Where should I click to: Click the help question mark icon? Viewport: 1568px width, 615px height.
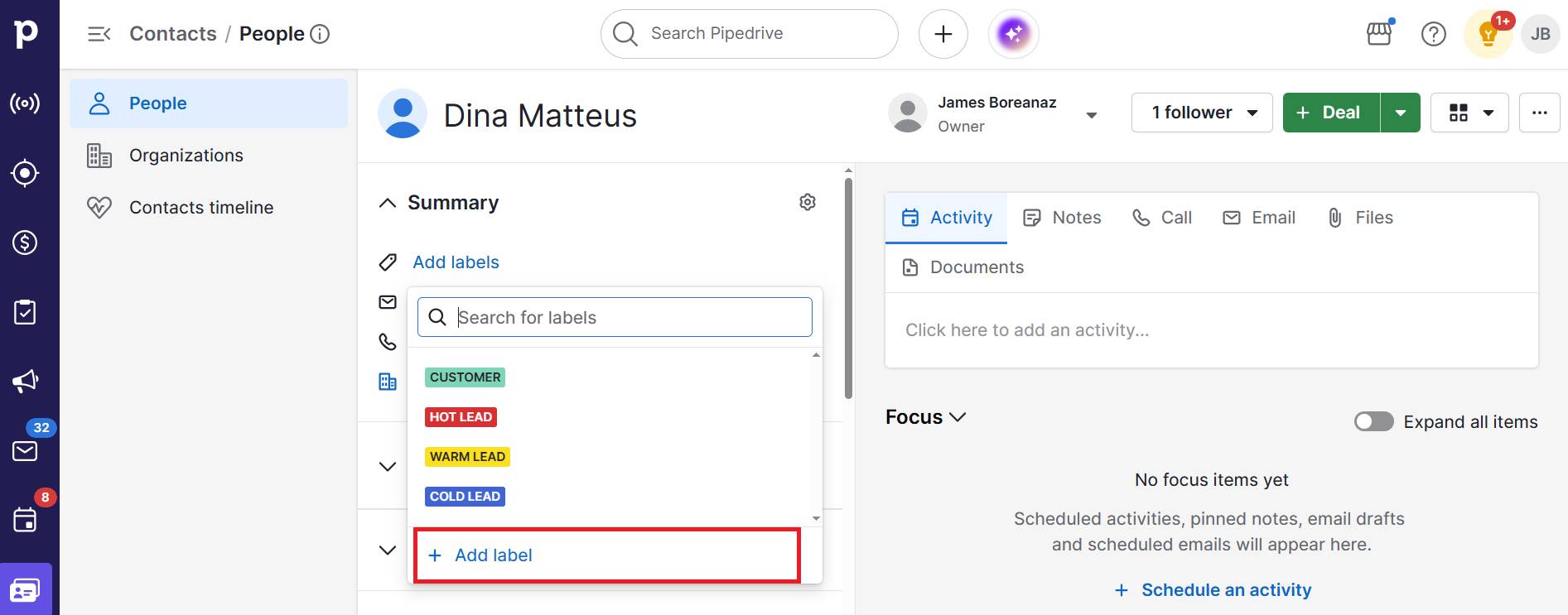point(1433,34)
